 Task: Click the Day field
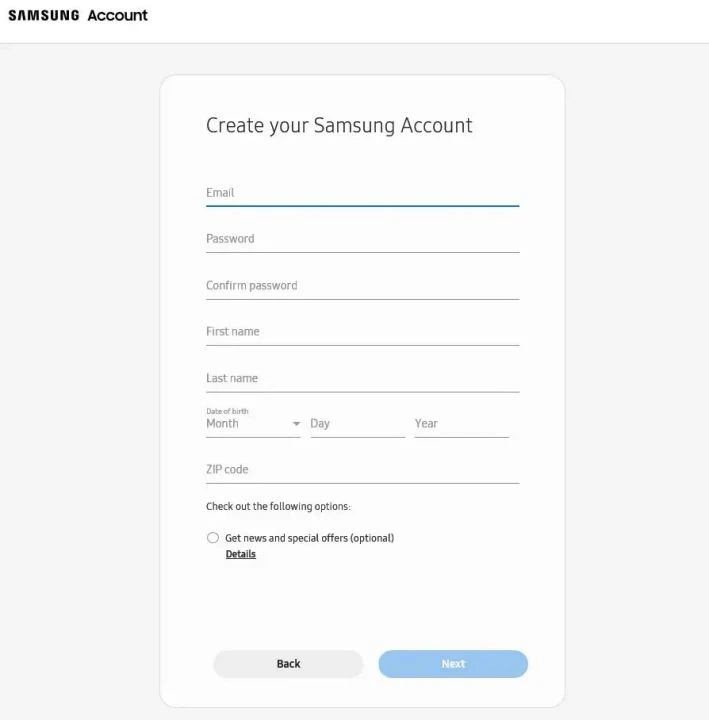357,424
